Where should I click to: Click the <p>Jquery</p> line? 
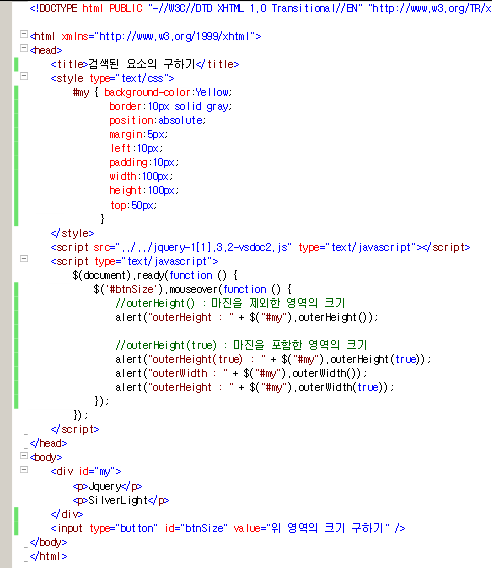pos(107,486)
